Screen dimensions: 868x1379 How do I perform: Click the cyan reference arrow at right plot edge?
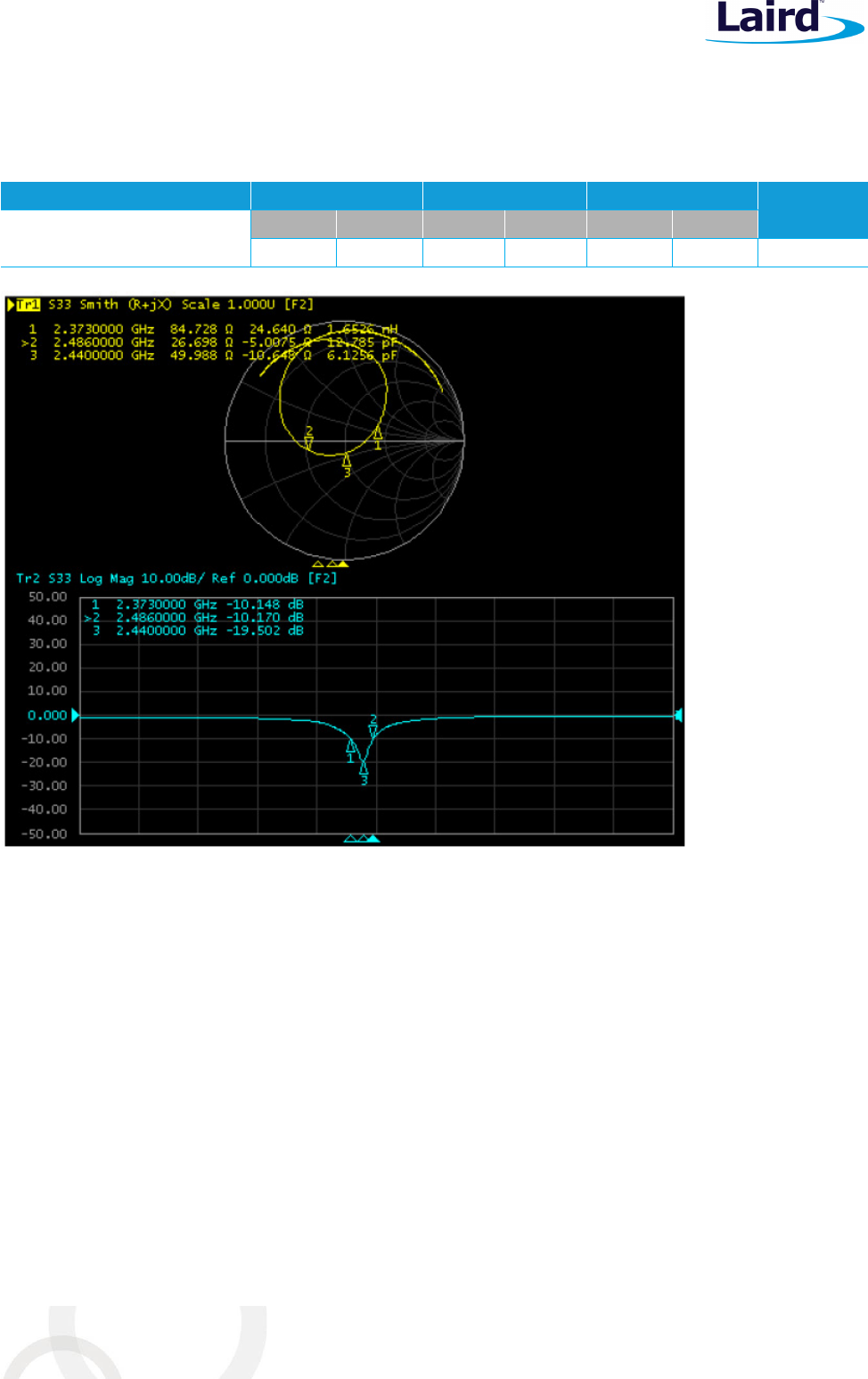point(679,715)
